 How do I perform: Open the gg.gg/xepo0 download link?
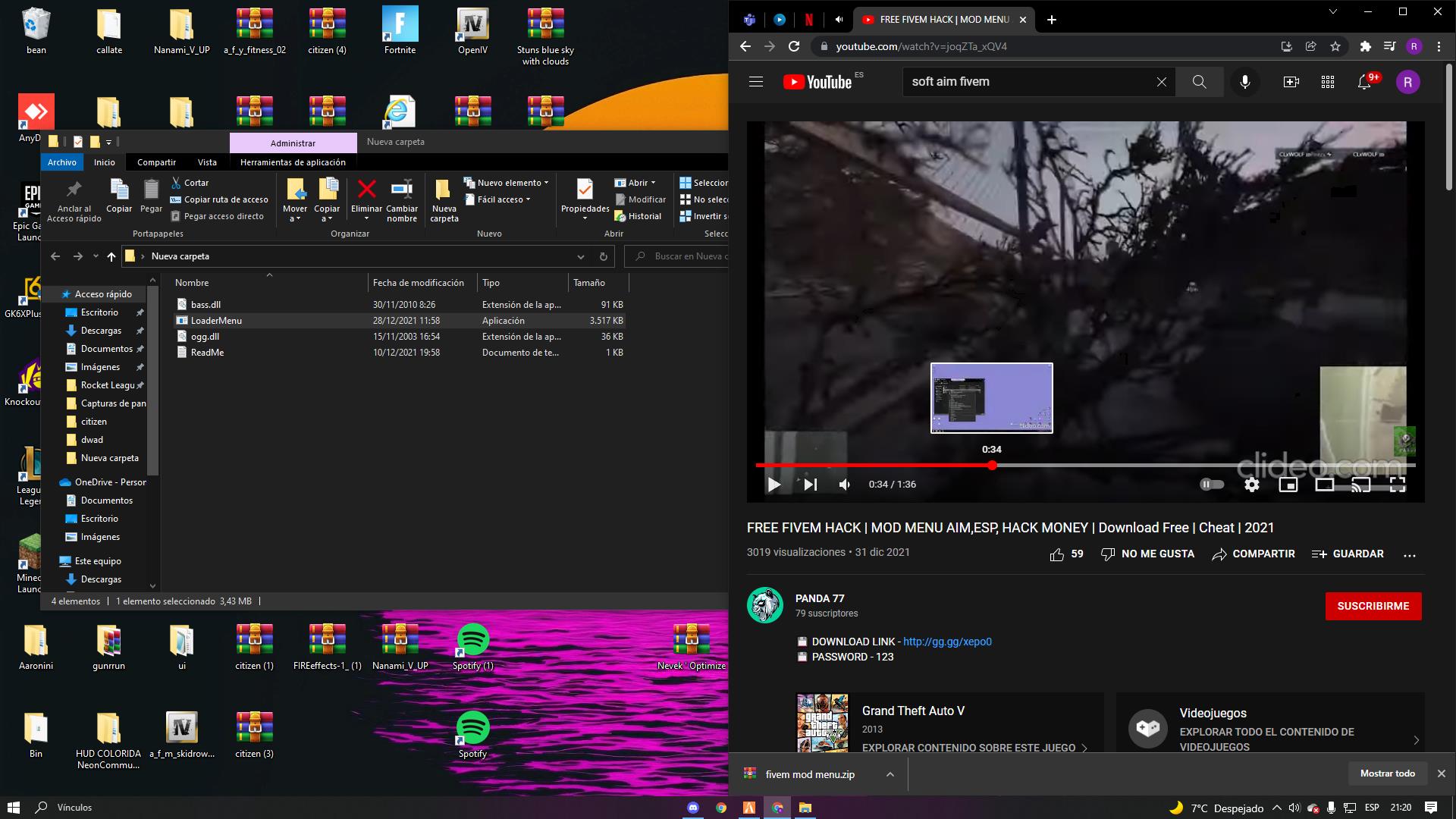pyautogui.click(x=947, y=642)
